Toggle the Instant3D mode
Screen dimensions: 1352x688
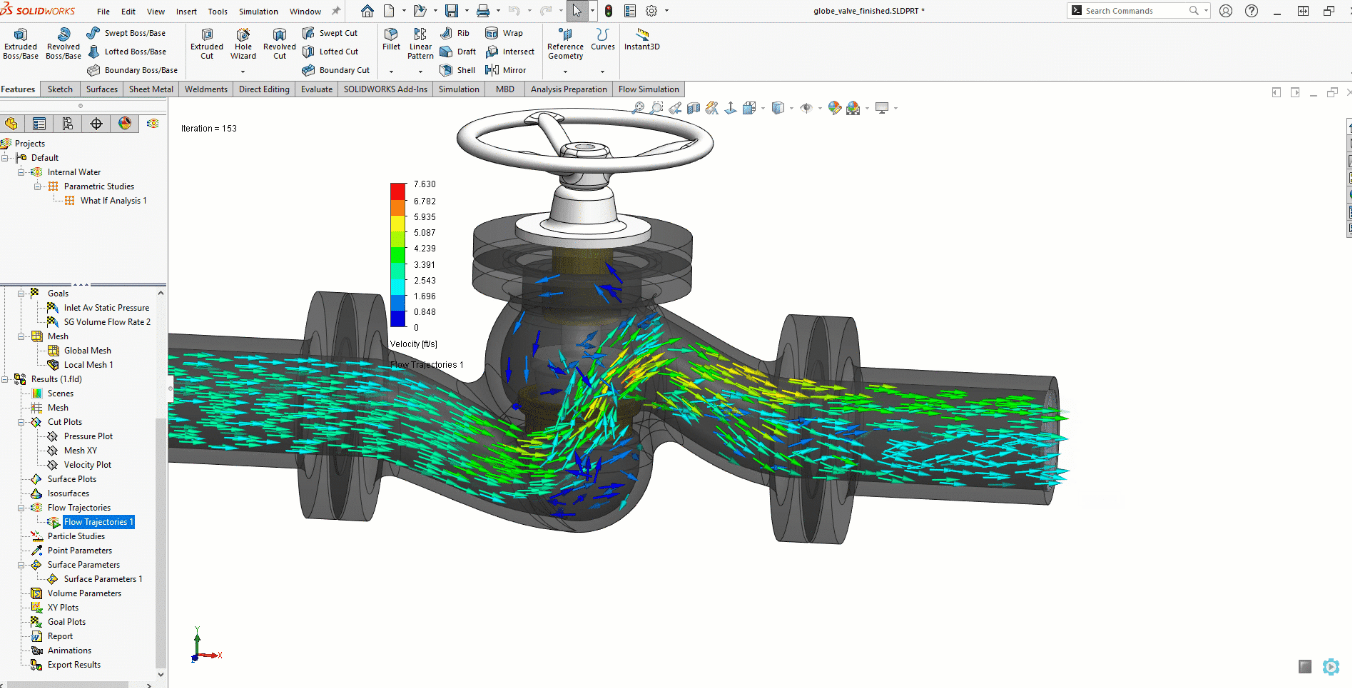pos(642,39)
